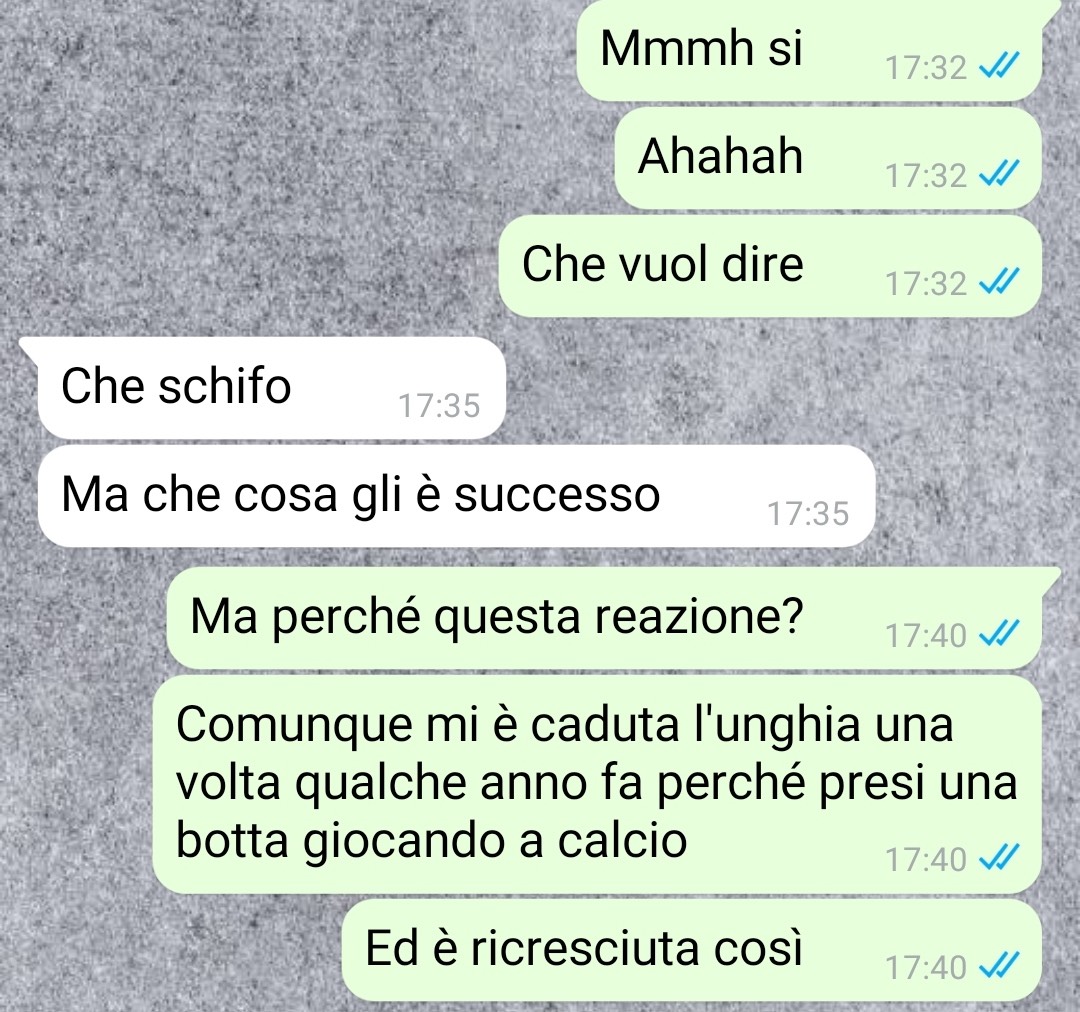
Task: Select the 'Ed è ricresciuta così' bubble
Action: [x=692, y=950]
